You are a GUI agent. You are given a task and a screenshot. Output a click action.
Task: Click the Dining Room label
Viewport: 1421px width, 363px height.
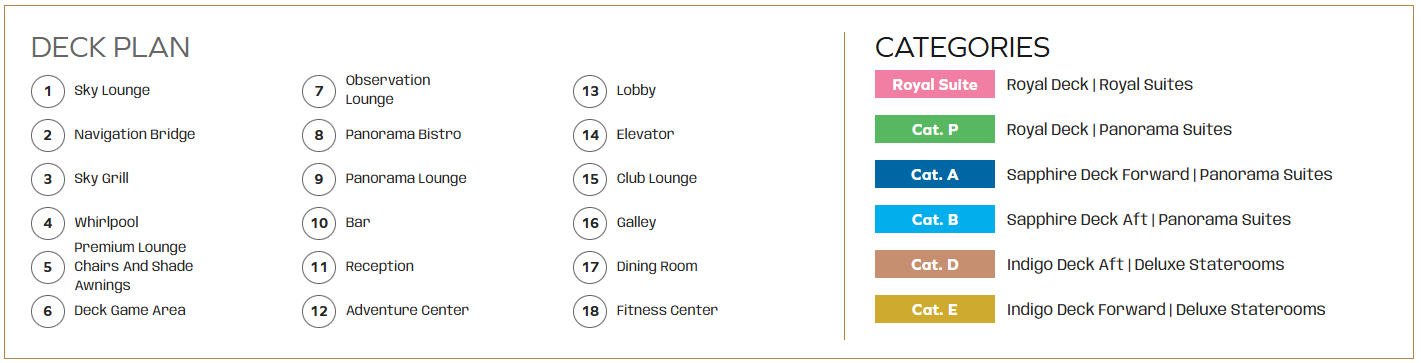[x=657, y=267]
